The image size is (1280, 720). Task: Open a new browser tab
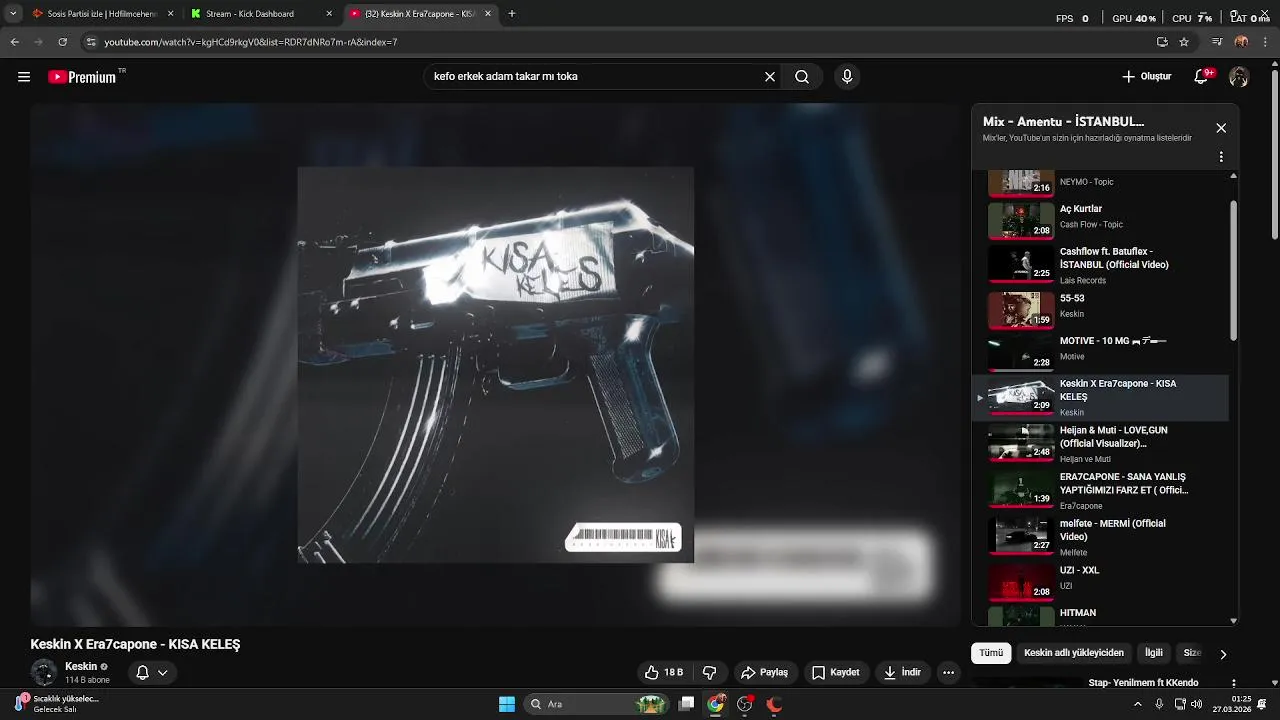click(512, 14)
